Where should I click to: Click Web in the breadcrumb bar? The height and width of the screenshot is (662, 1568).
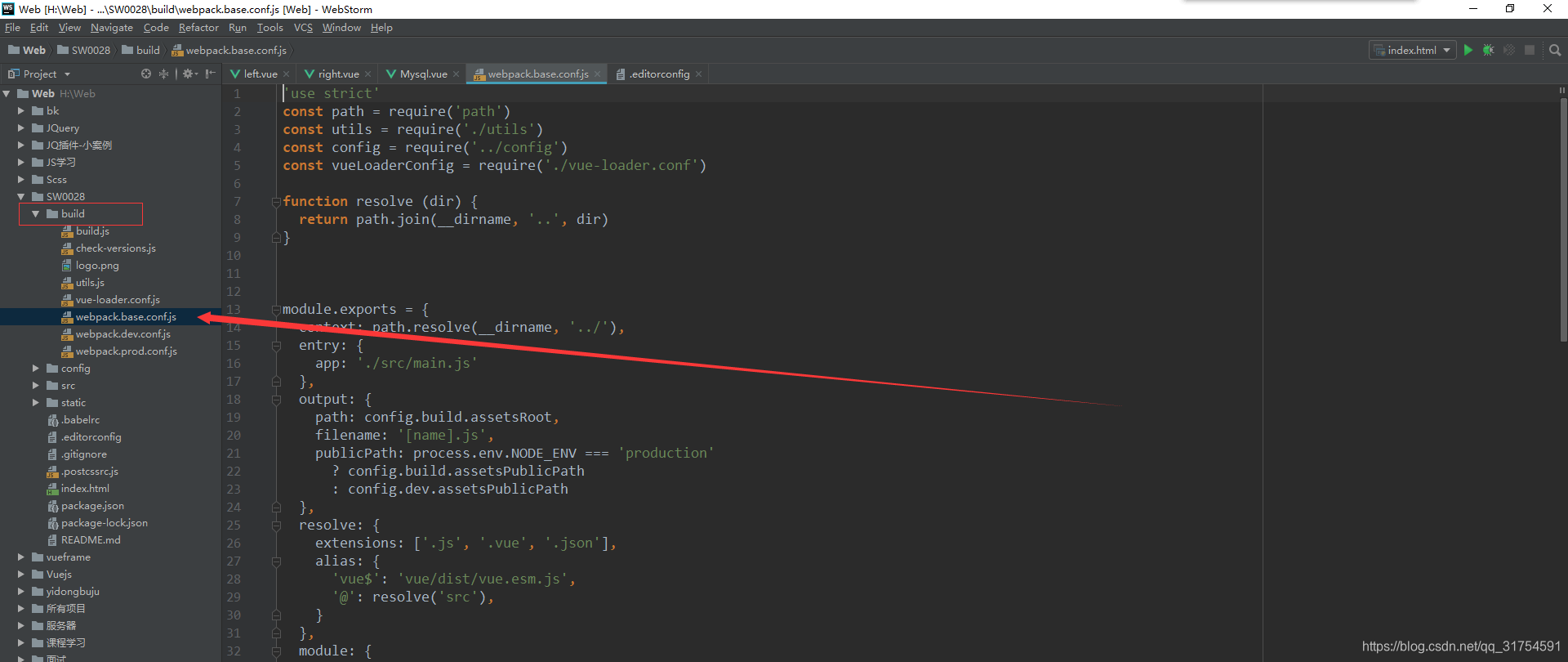[27, 50]
